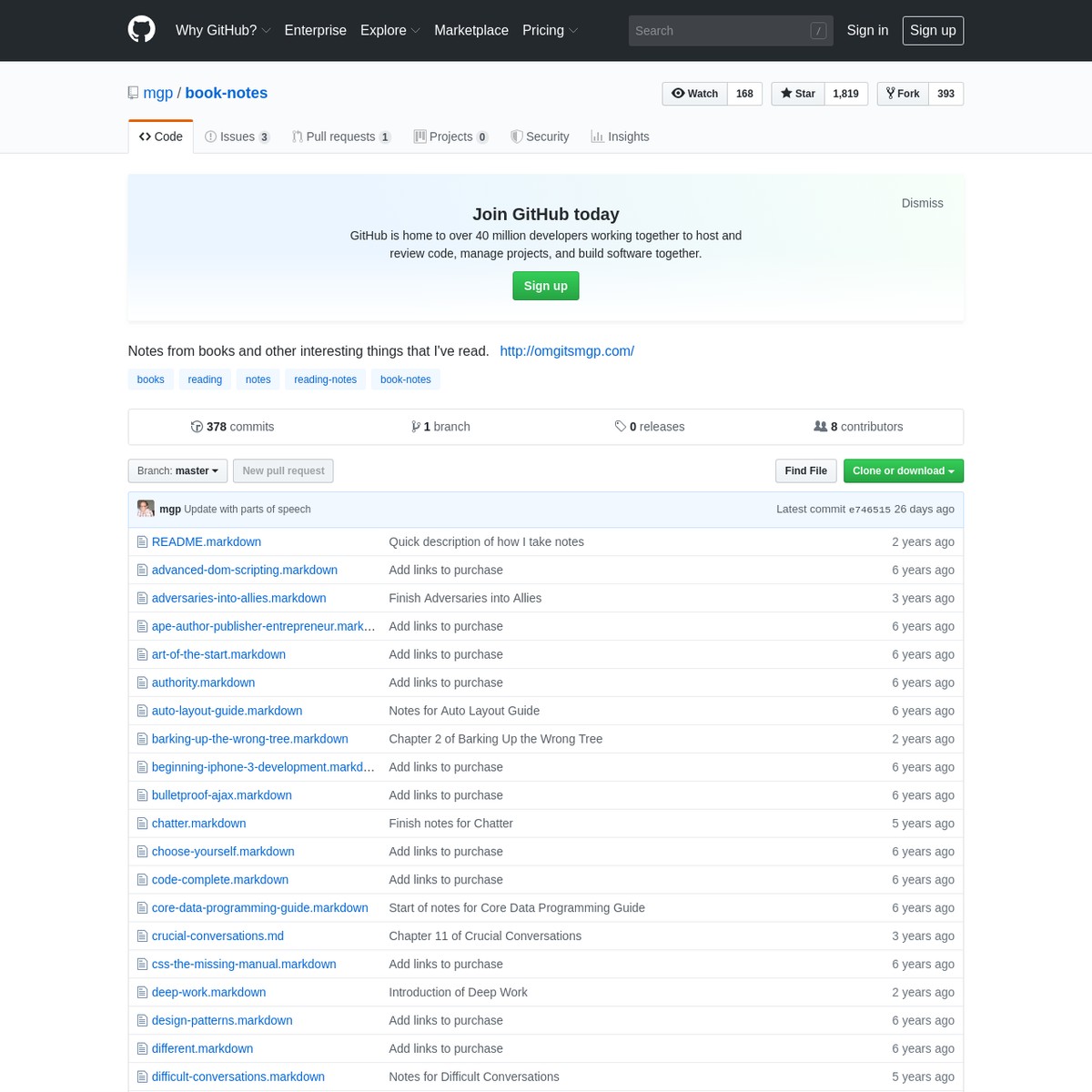Screen dimensions: 1092x1092
Task: Click file icon next to art-of-the-start.markdown
Action: click(x=142, y=654)
